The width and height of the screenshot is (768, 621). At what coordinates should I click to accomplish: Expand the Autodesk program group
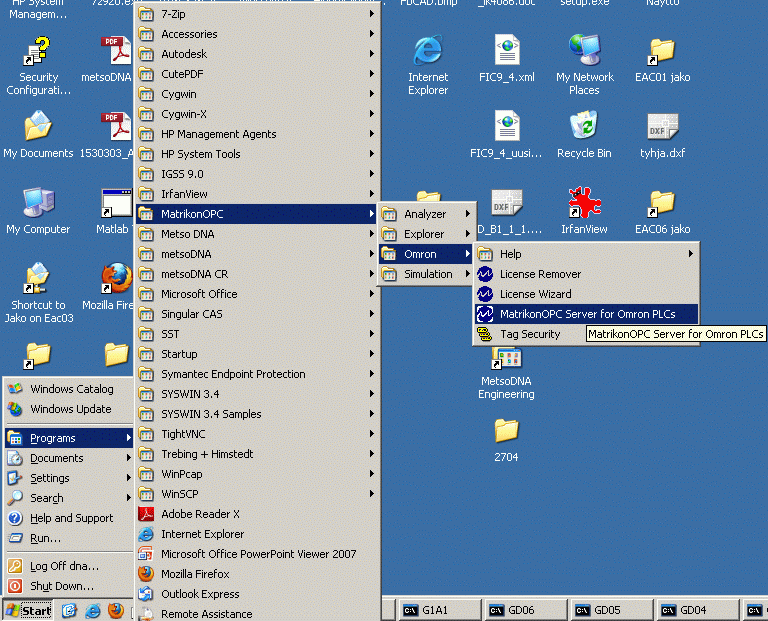coord(257,54)
